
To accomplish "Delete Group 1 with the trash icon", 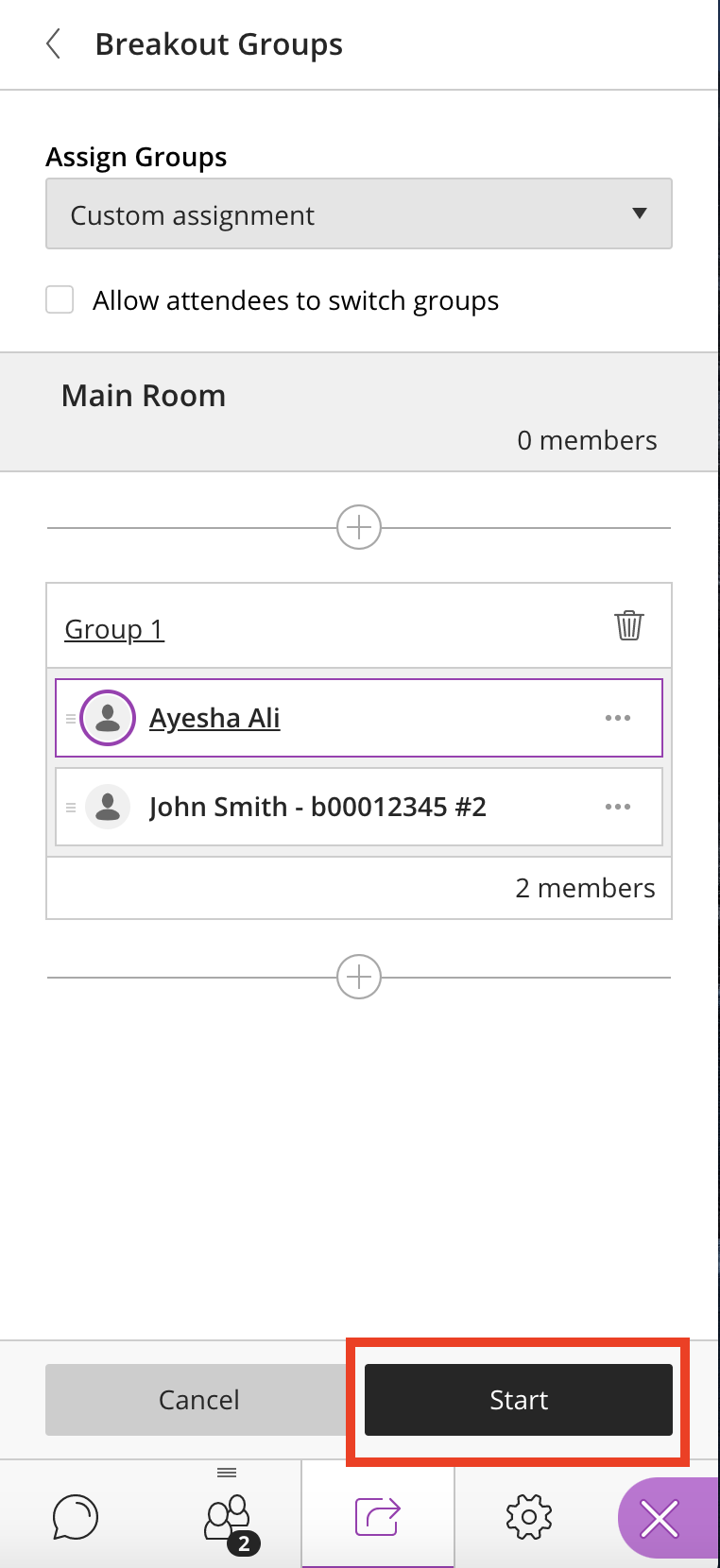I will click(x=629, y=625).
